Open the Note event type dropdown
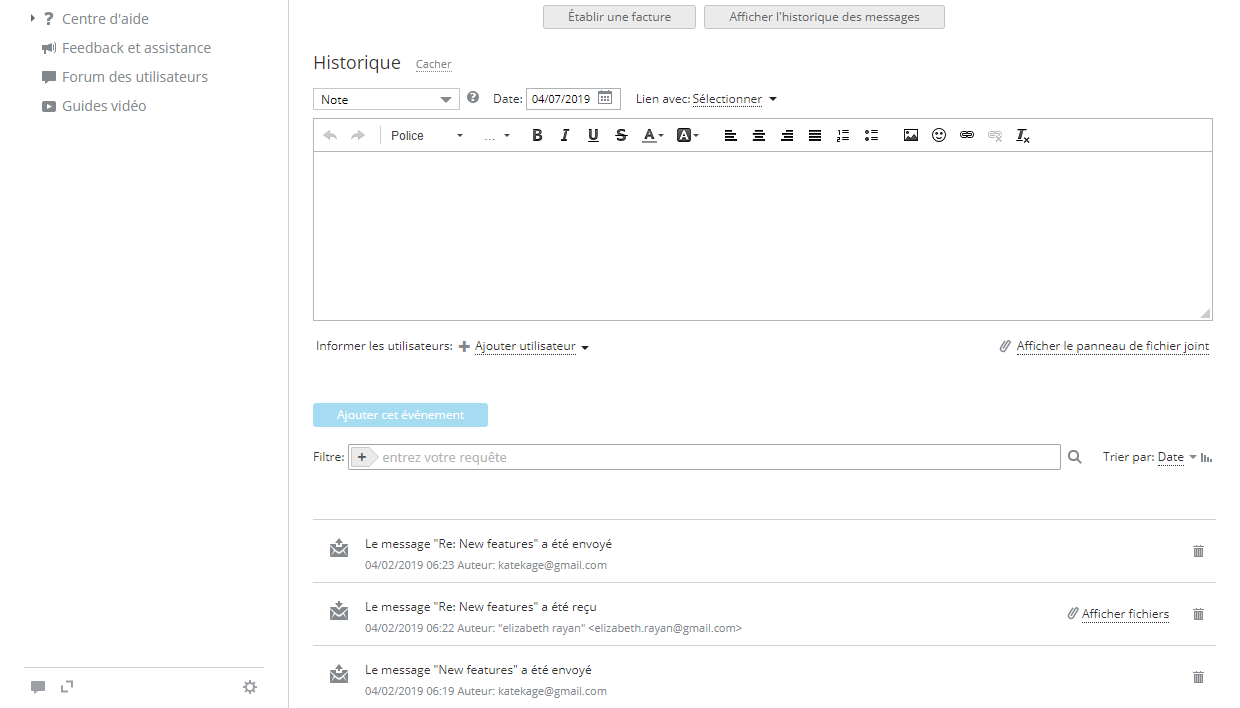This screenshot has width=1240, height=708. pos(386,99)
